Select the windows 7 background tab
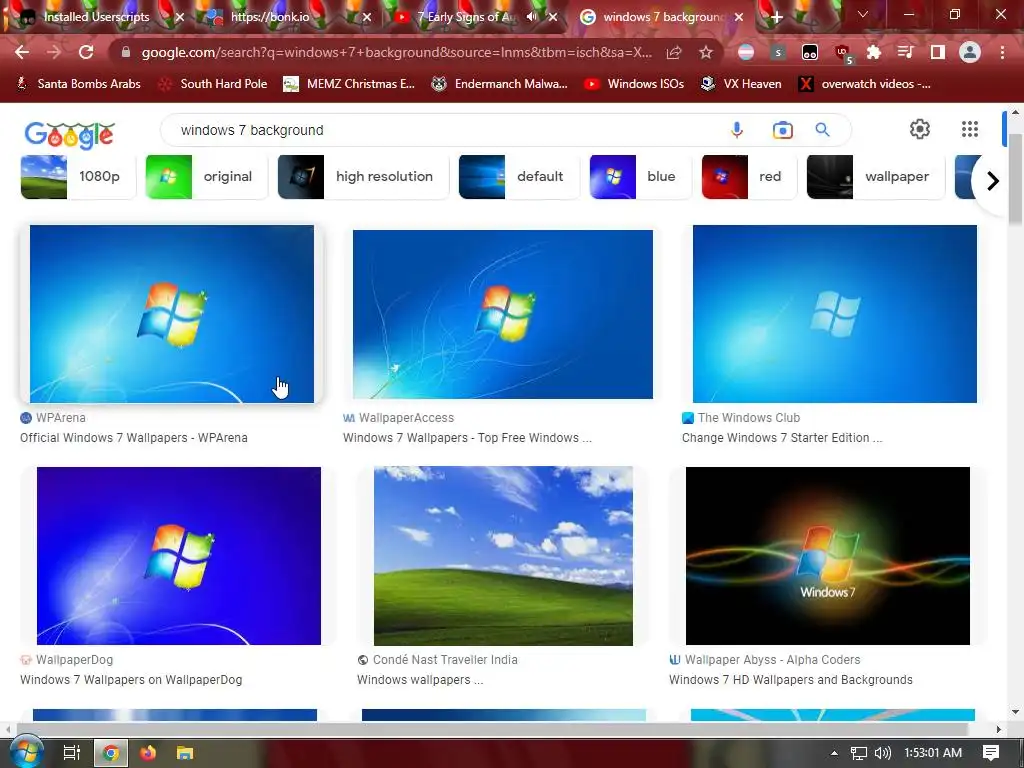This screenshot has height=768, width=1024. click(x=661, y=17)
